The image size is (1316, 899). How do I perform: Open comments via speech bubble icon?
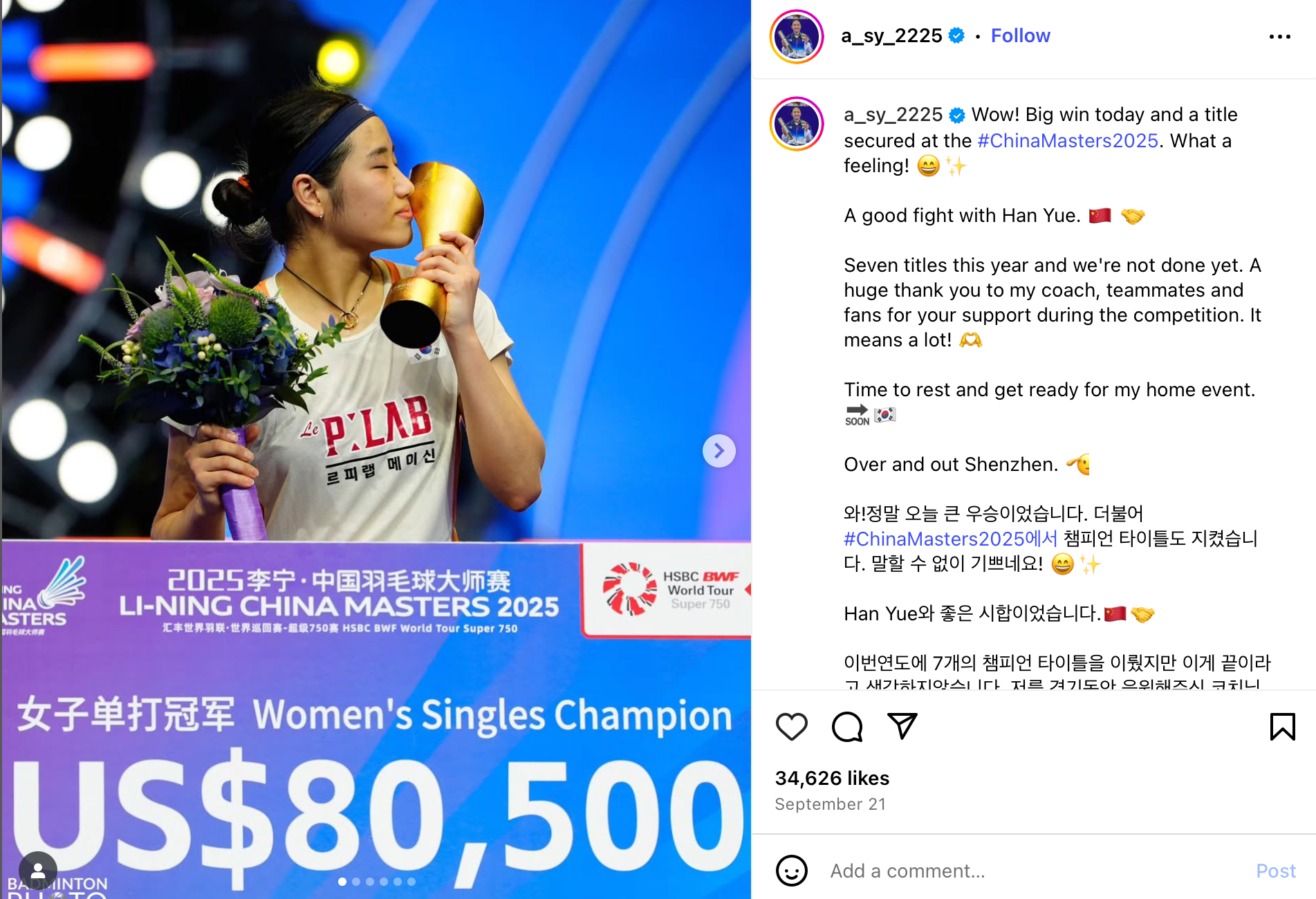tap(847, 727)
